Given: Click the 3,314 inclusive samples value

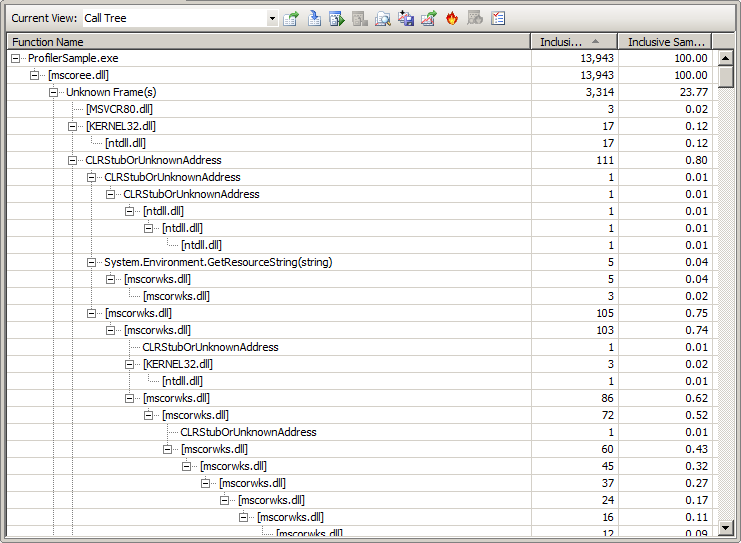Looking at the screenshot, I should [600, 92].
